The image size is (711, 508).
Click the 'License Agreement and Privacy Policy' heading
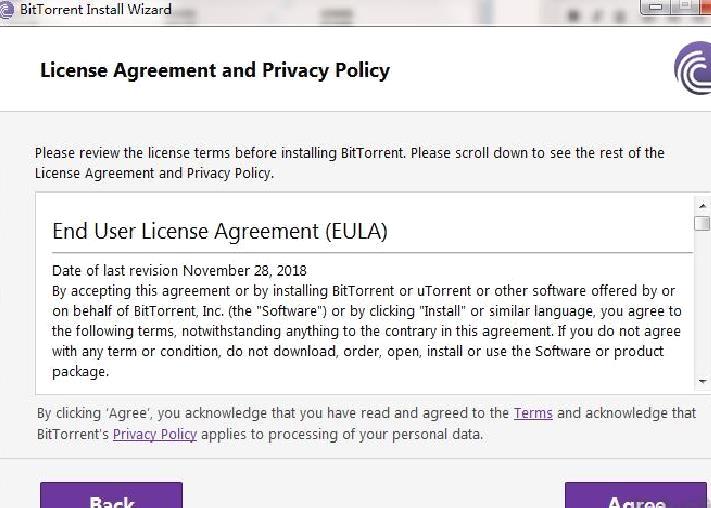click(x=215, y=71)
